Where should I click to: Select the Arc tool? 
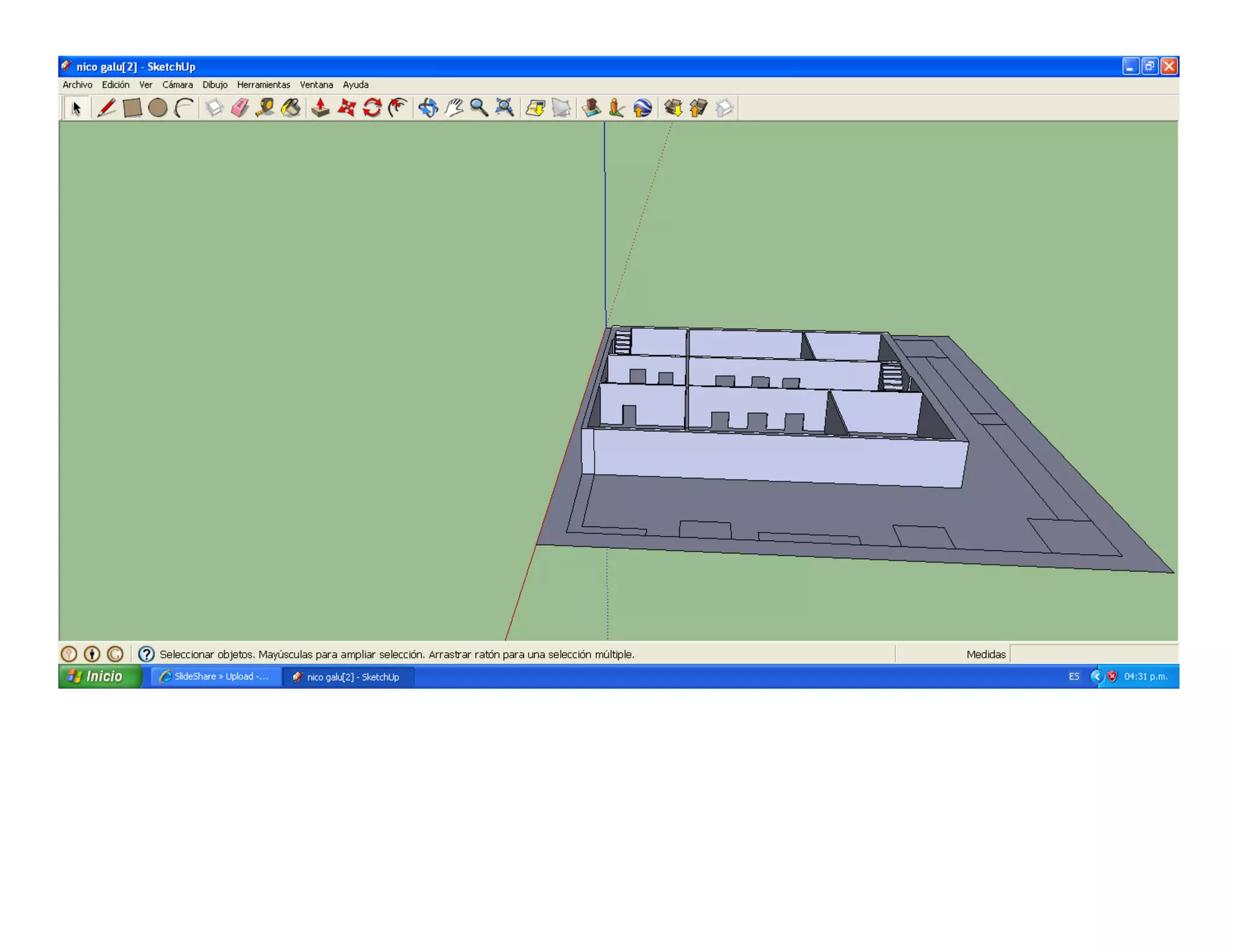tap(184, 108)
